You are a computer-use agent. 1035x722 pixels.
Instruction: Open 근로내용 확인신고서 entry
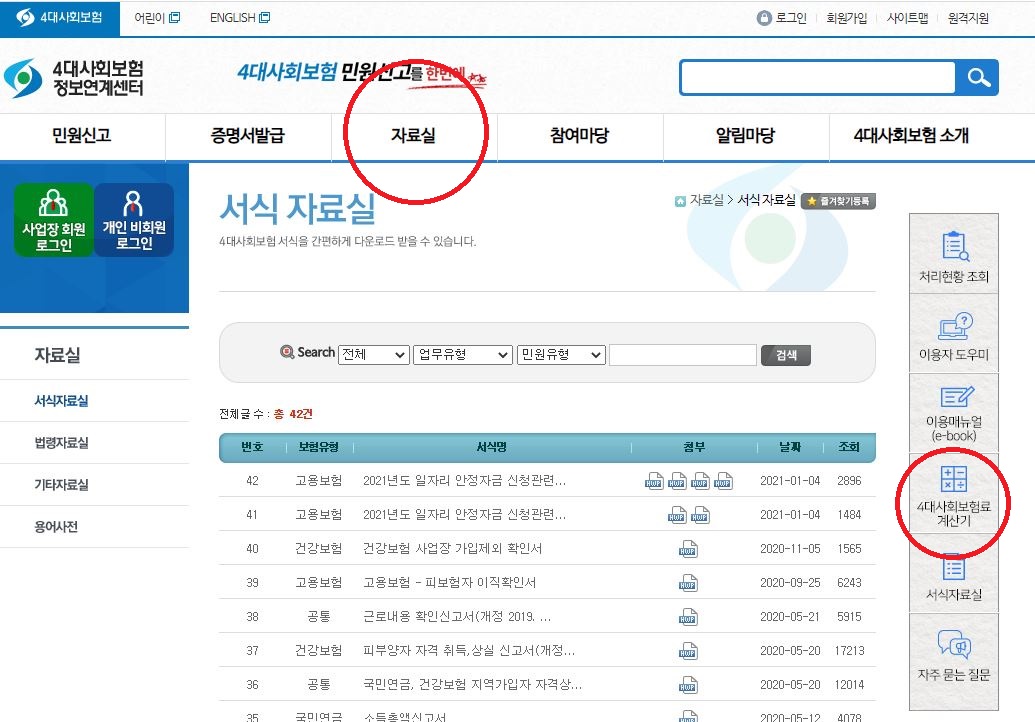pos(457,616)
